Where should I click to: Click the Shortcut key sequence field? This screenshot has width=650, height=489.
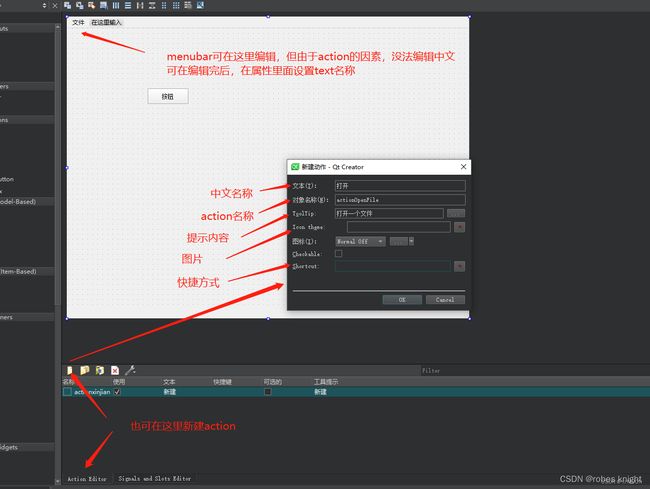[393, 266]
